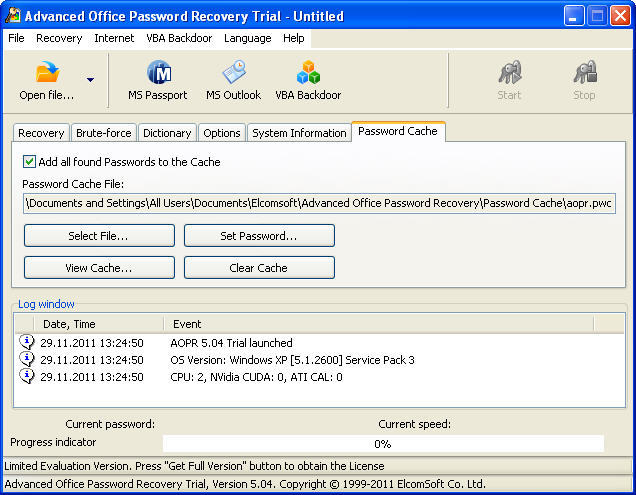Click the VBA Backdoor cubes icon
Screen dimensions: 636x495
pyautogui.click(x=308, y=72)
